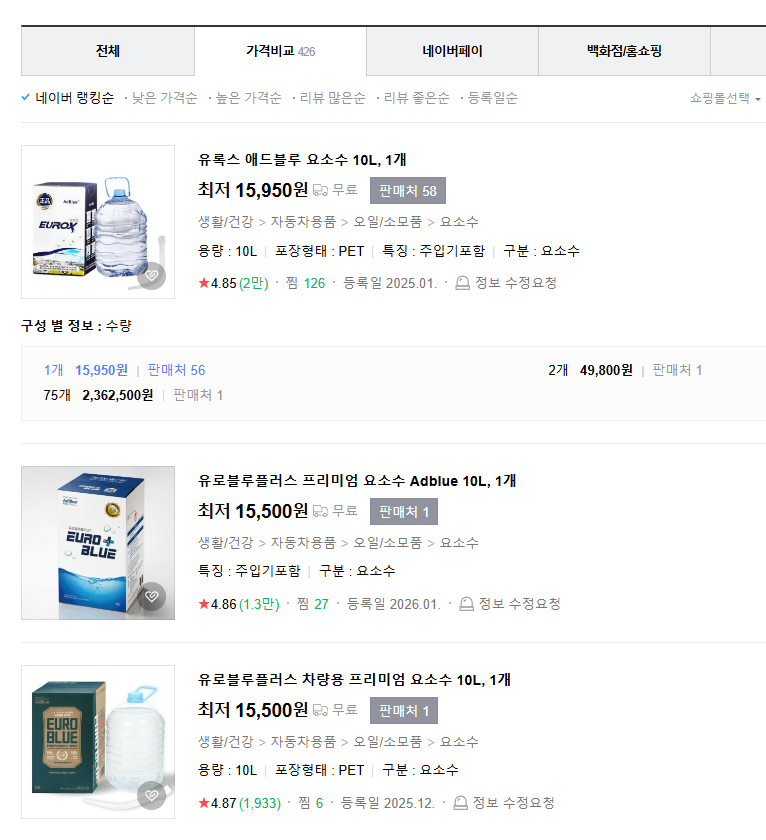The width and height of the screenshot is (766, 840).
Task: Open 쇼핑몰선택 dropdown
Action: (x=724, y=99)
